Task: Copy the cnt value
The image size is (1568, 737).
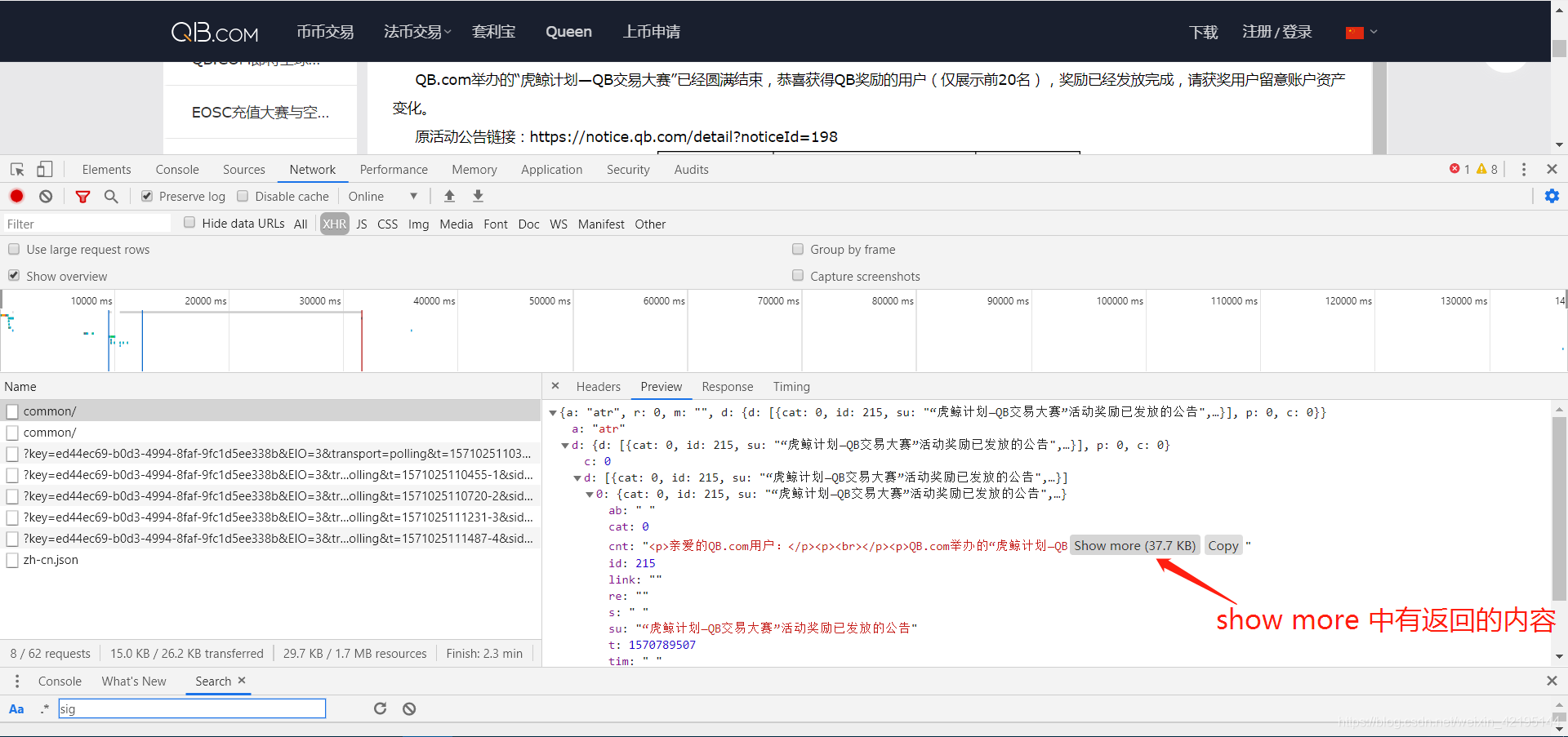Action: pyautogui.click(x=1223, y=545)
